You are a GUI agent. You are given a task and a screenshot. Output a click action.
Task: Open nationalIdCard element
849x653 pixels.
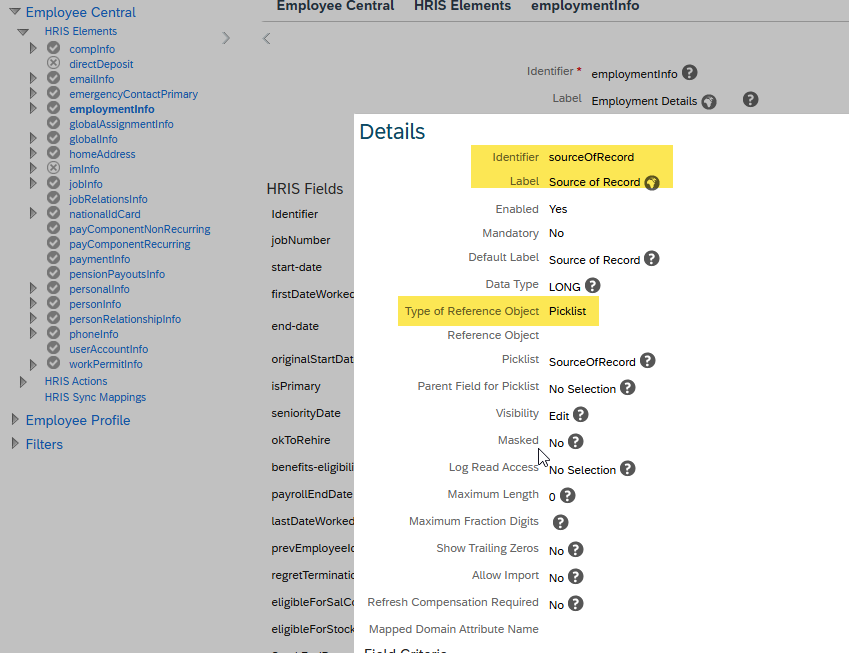click(x=105, y=214)
